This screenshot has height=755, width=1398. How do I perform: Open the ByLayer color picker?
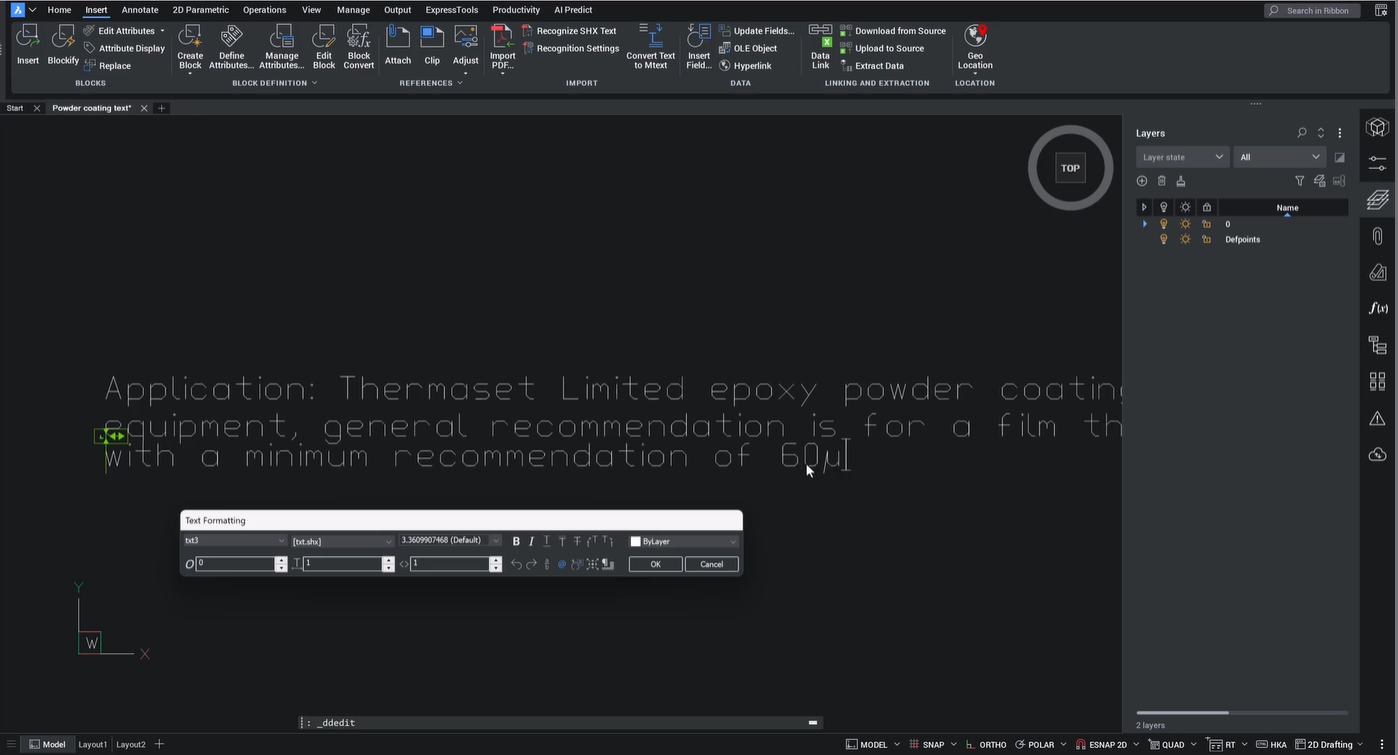point(684,541)
